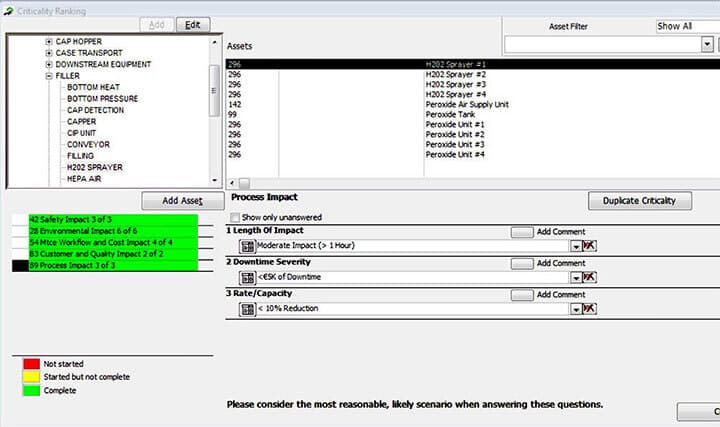This screenshot has width=720, height=427.
Task: Click the tree scroll down arrow
Action: [x=214, y=180]
